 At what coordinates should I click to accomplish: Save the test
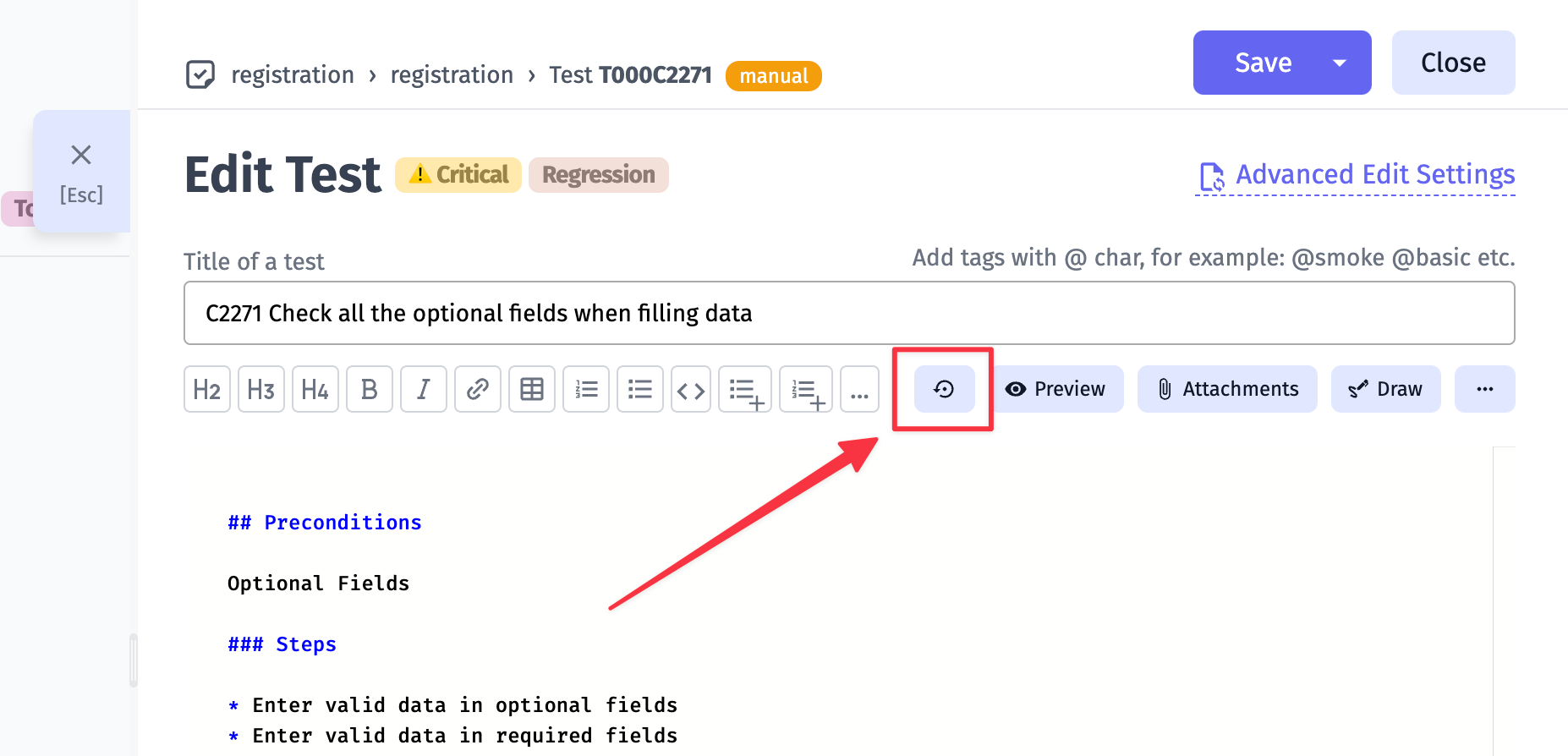click(1263, 63)
